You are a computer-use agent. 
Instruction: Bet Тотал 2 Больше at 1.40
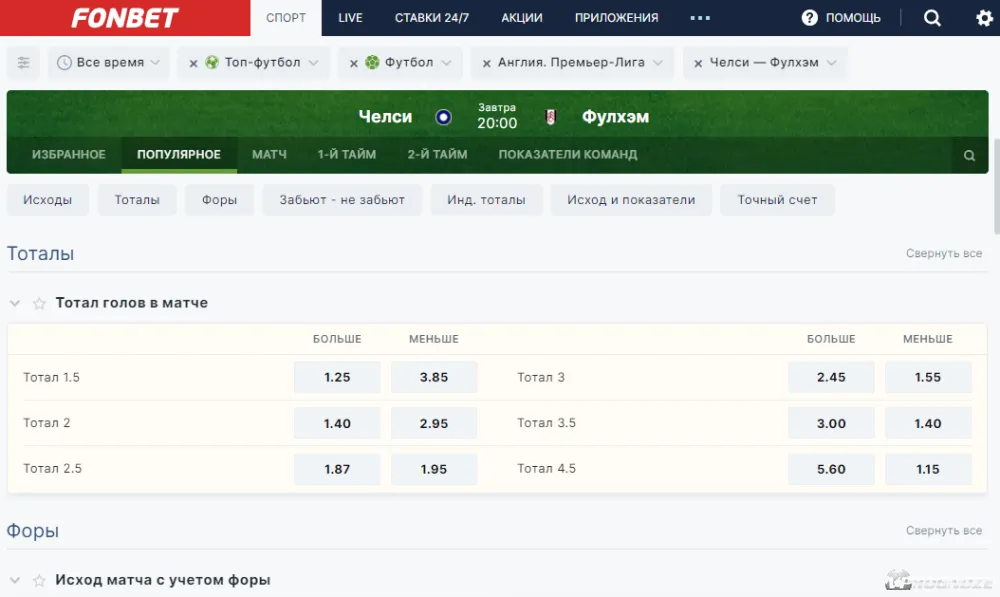[337, 423]
